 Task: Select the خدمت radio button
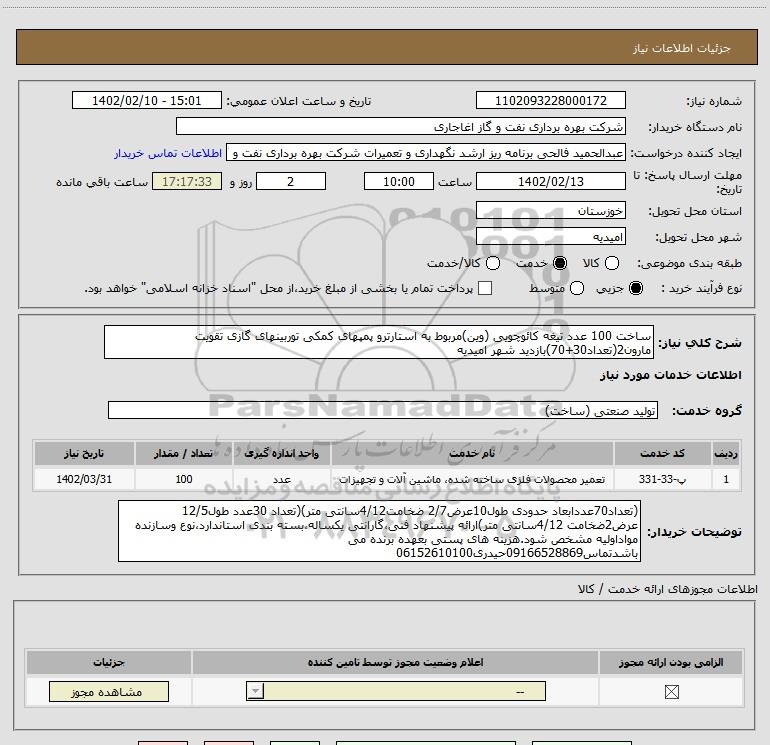[560, 263]
